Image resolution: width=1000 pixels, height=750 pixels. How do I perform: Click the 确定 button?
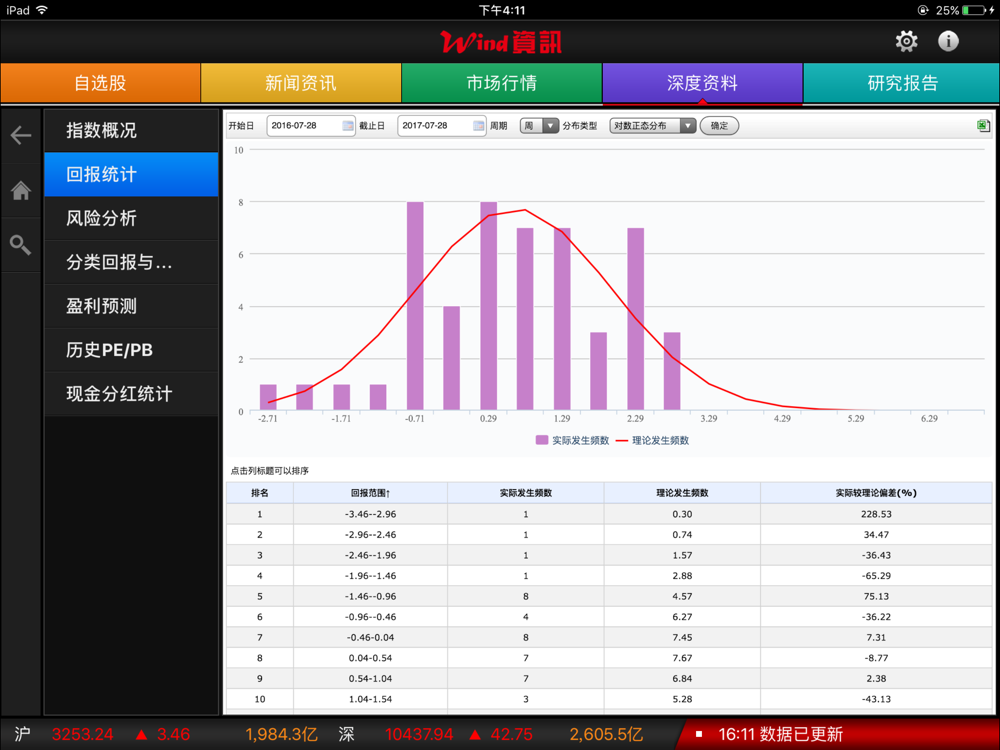pyautogui.click(x=719, y=126)
